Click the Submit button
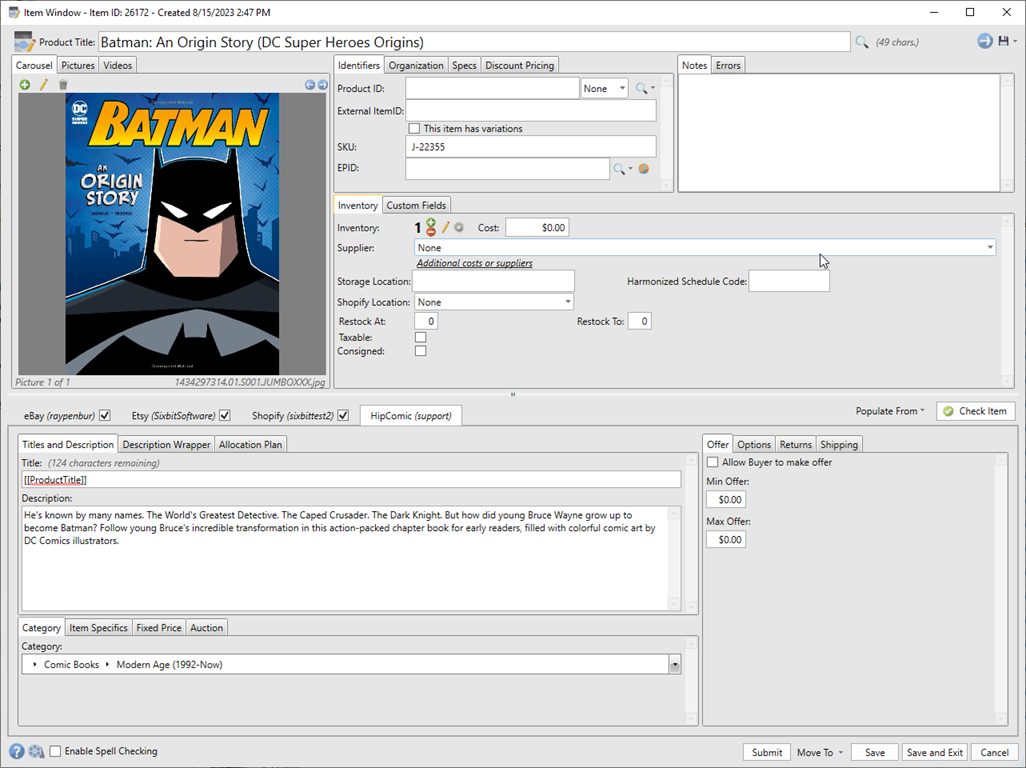 click(x=767, y=752)
